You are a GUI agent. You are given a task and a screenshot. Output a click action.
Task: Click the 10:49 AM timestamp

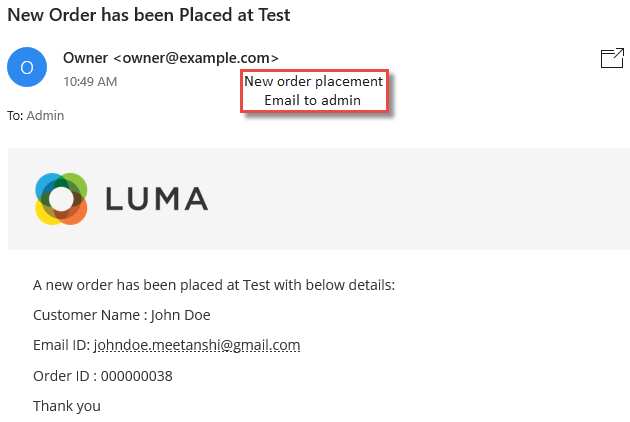[x=90, y=82]
